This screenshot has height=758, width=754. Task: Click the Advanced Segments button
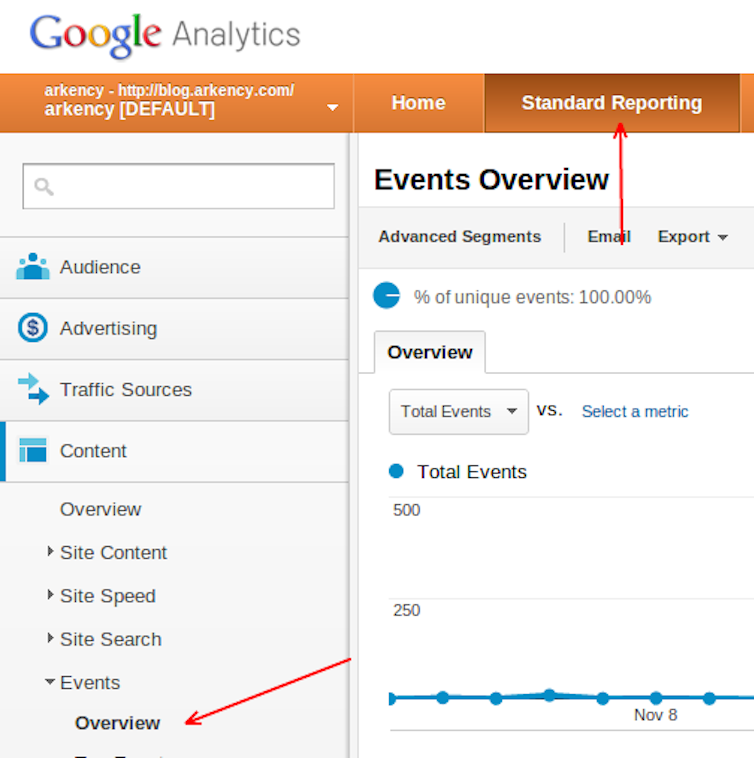(x=459, y=237)
